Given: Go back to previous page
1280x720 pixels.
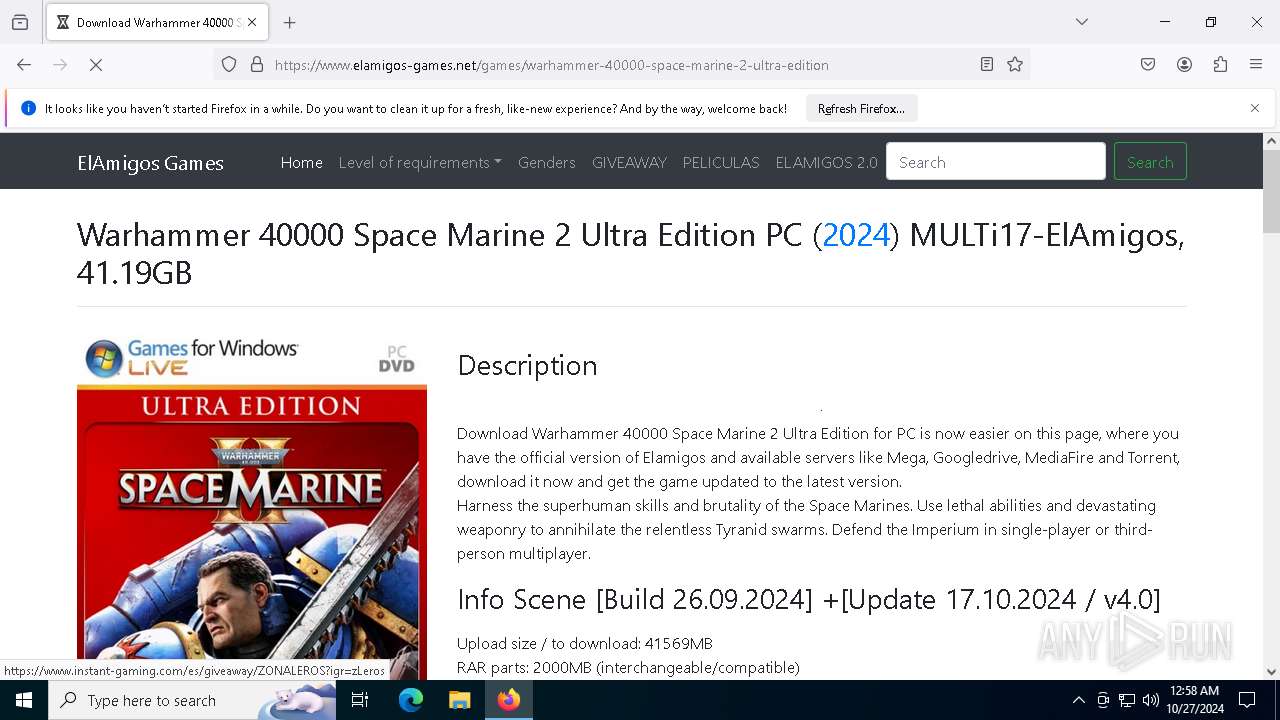Looking at the screenshot, I should [24, 65].
